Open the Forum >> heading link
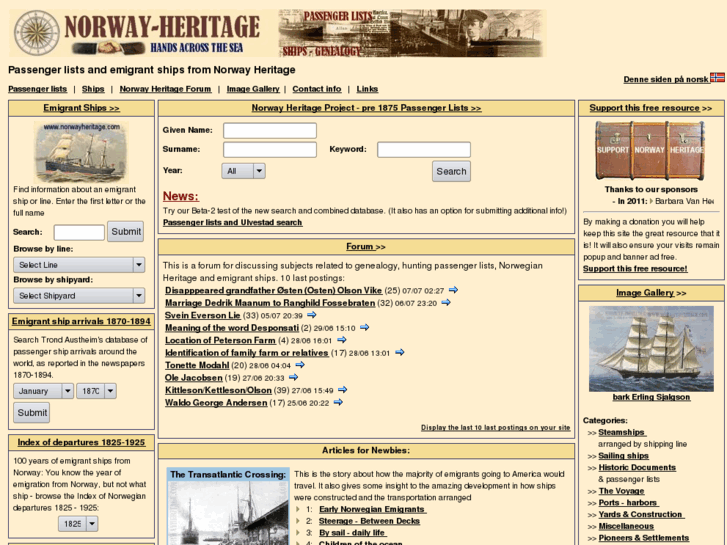This screenshot has height=545, width=727. [x=366, y=247]
